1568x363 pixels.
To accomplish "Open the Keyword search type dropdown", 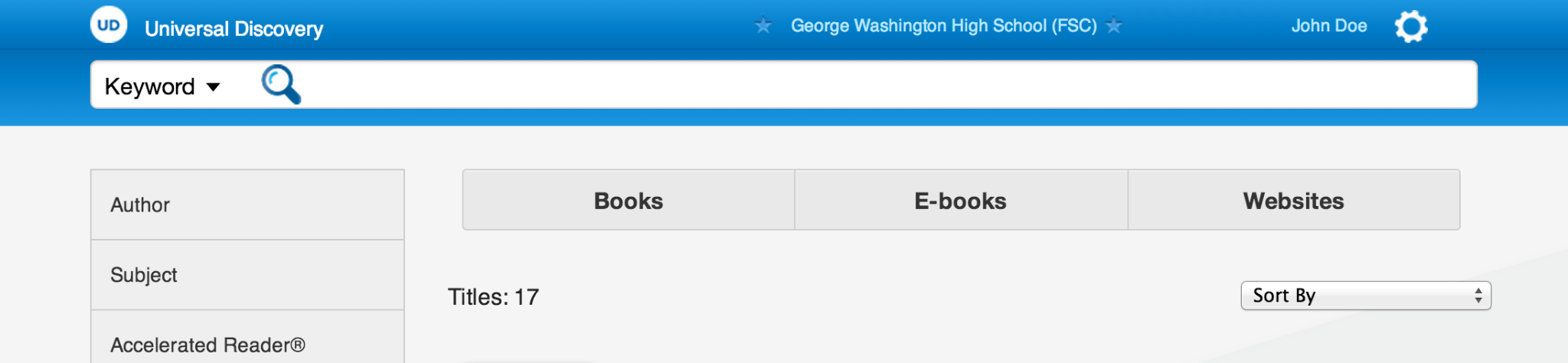I will 162,87.
